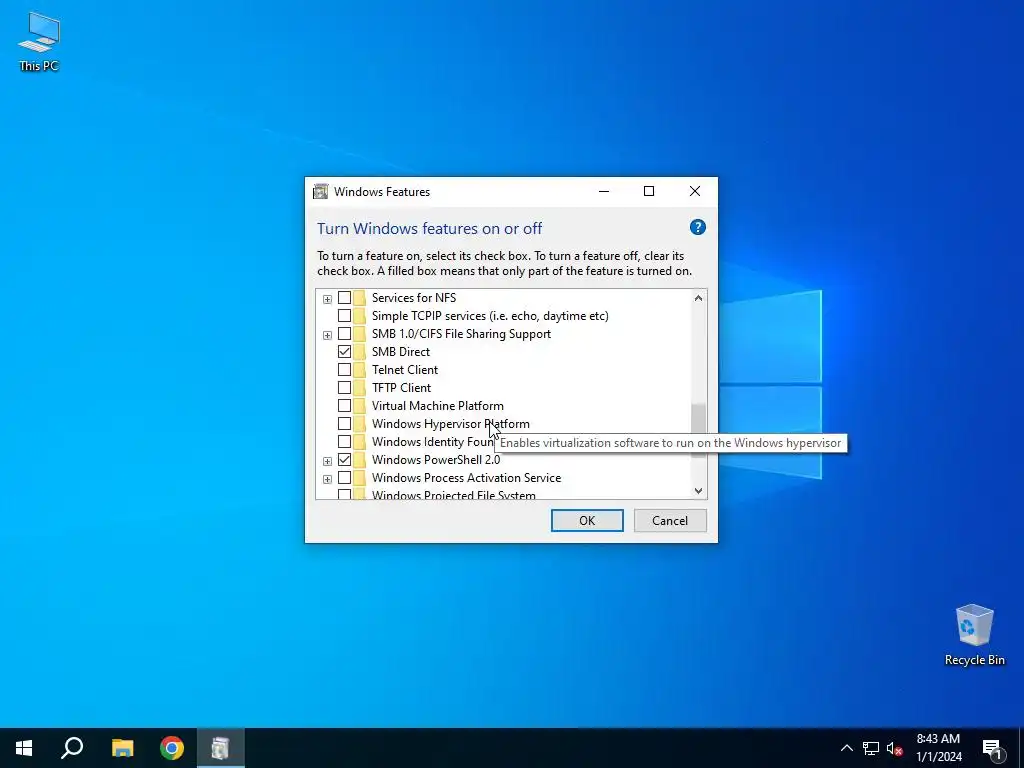The height and width of the screenshot is (768, 1024).
Task: Click the Services for NFS folder icon
Action: [360, 298]
